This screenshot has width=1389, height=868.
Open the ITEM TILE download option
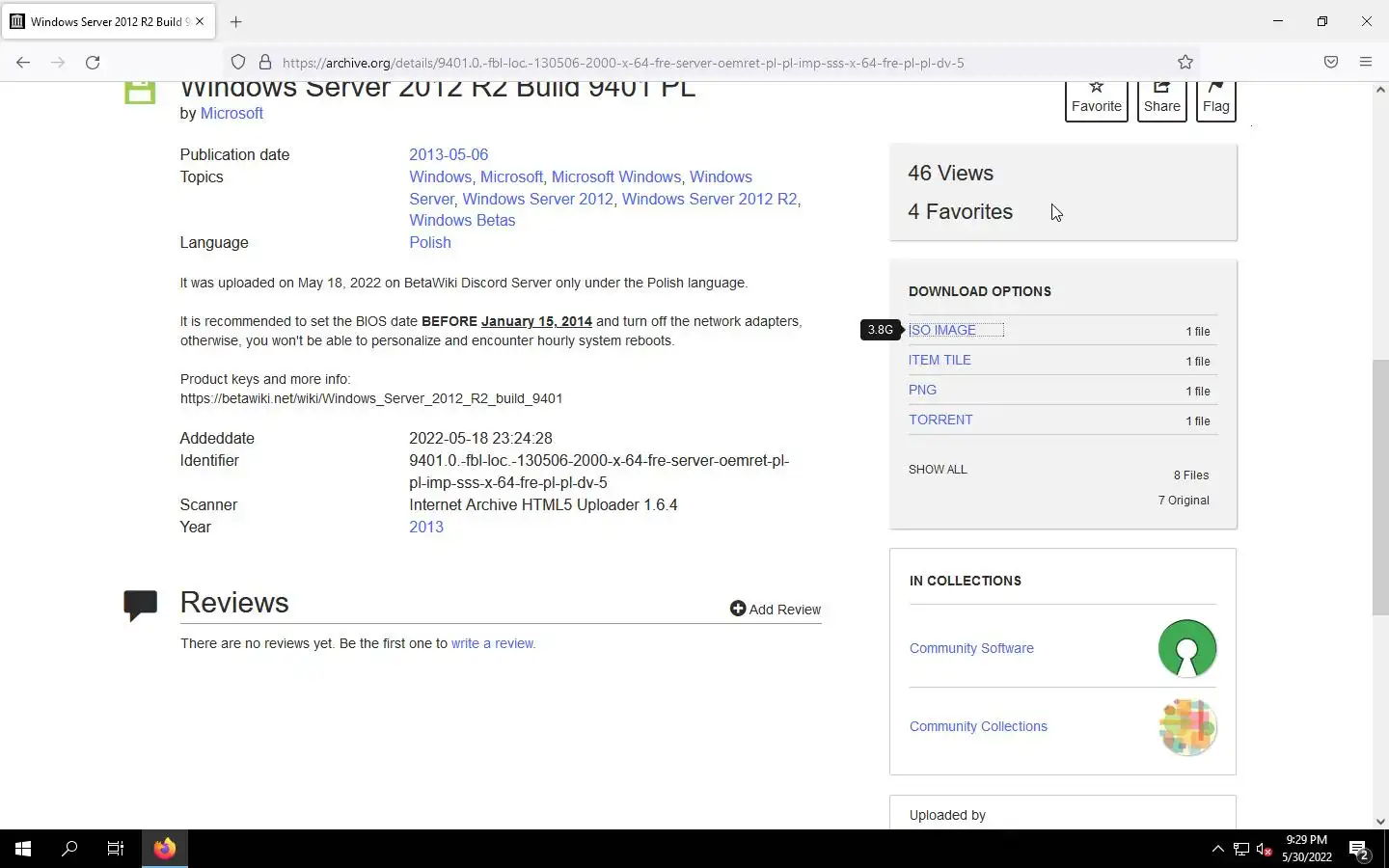pos(940,360)
